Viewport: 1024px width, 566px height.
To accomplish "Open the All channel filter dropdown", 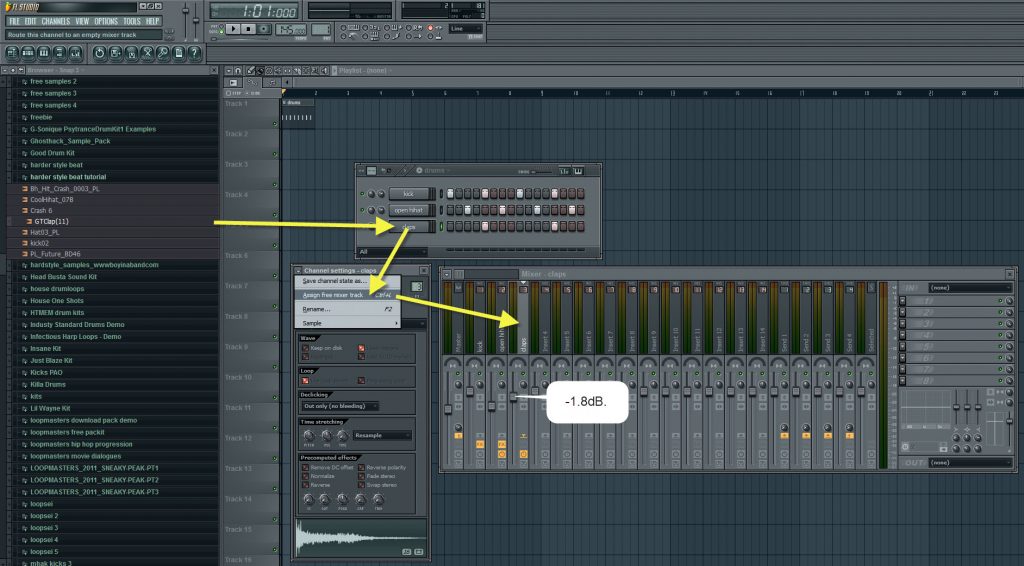I will (x=392, y=251).
